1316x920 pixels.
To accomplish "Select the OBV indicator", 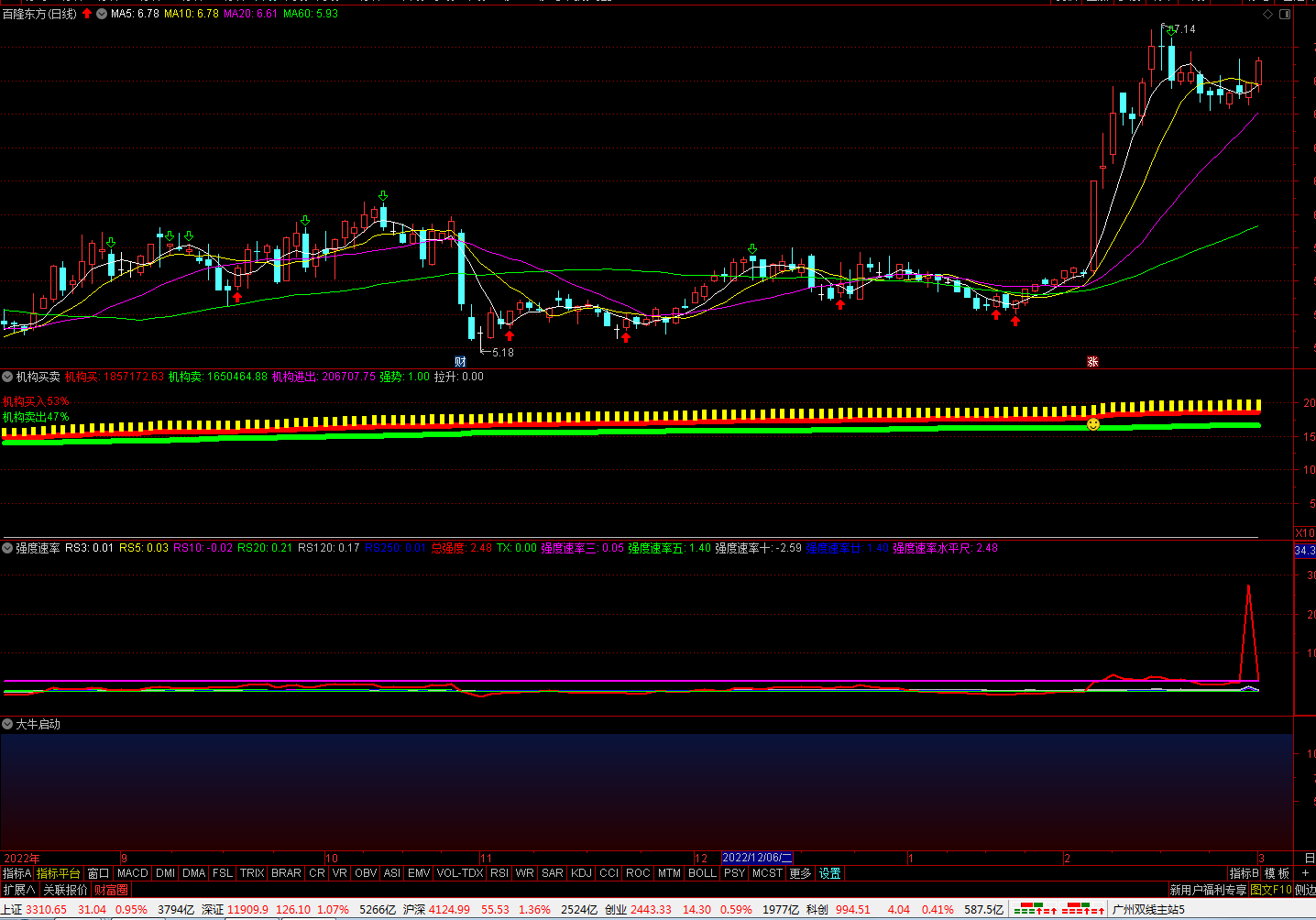I will [x=366, y=873].
